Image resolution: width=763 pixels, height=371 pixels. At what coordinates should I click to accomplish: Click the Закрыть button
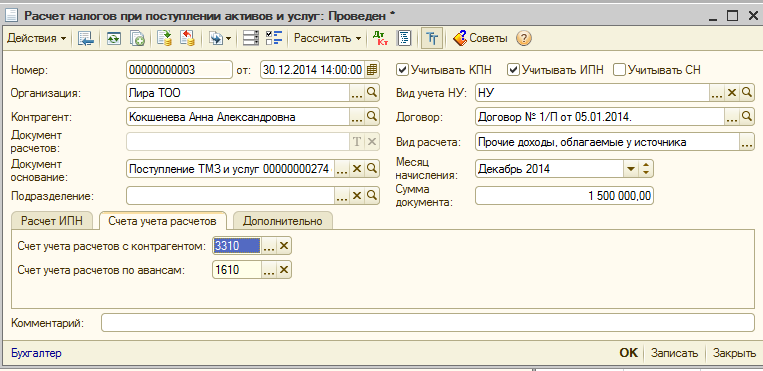click(x=734, y=353)
